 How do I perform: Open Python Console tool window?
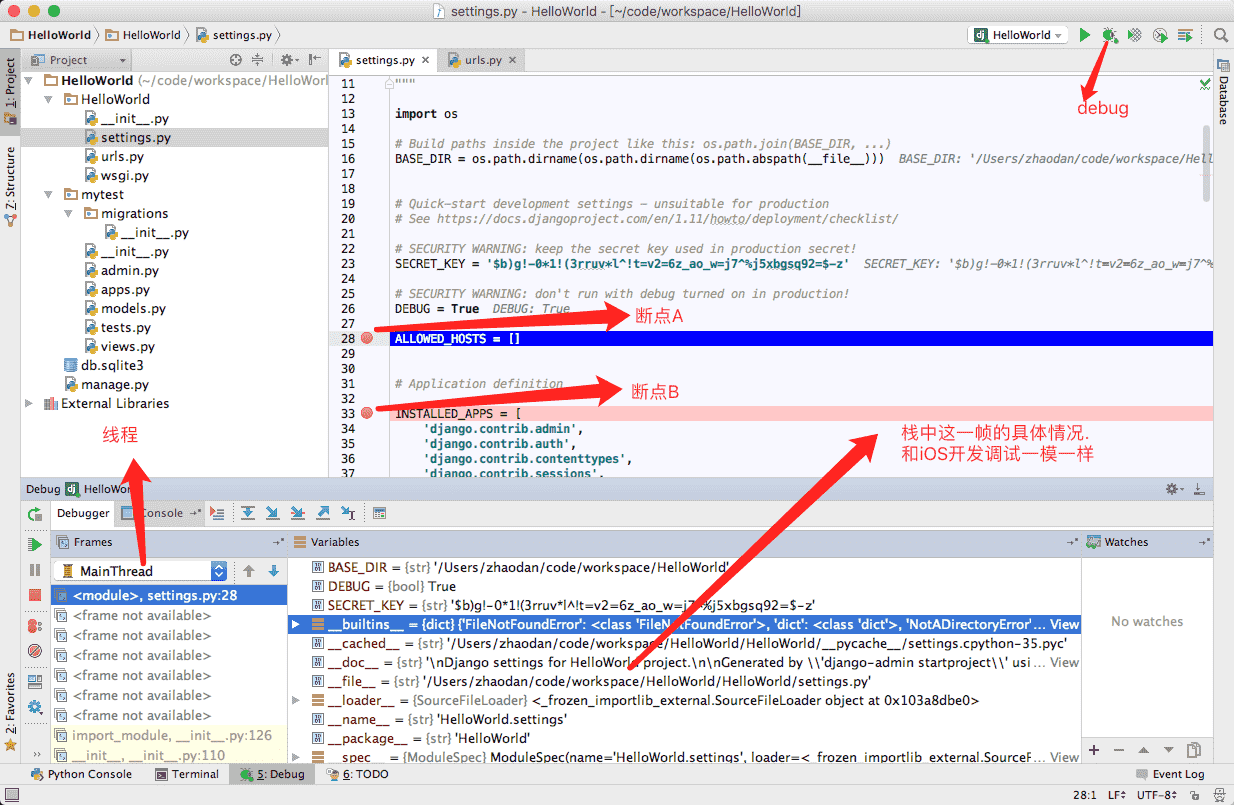coord(81,774)
